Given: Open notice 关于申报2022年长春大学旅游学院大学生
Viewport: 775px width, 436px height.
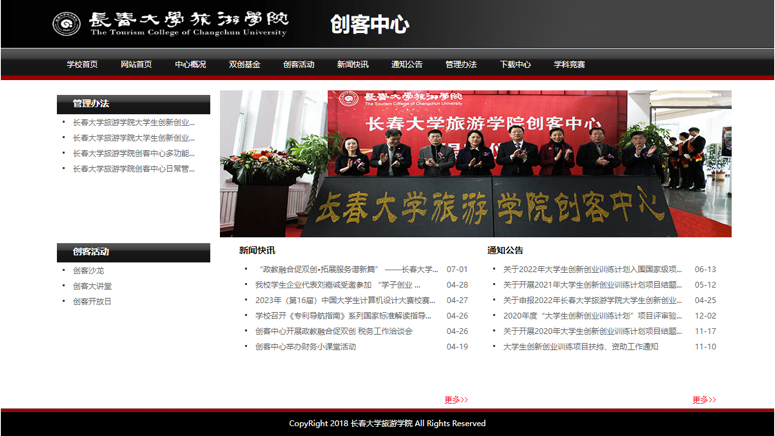Looking at the screenshot, I should click(x=593, y=300).
